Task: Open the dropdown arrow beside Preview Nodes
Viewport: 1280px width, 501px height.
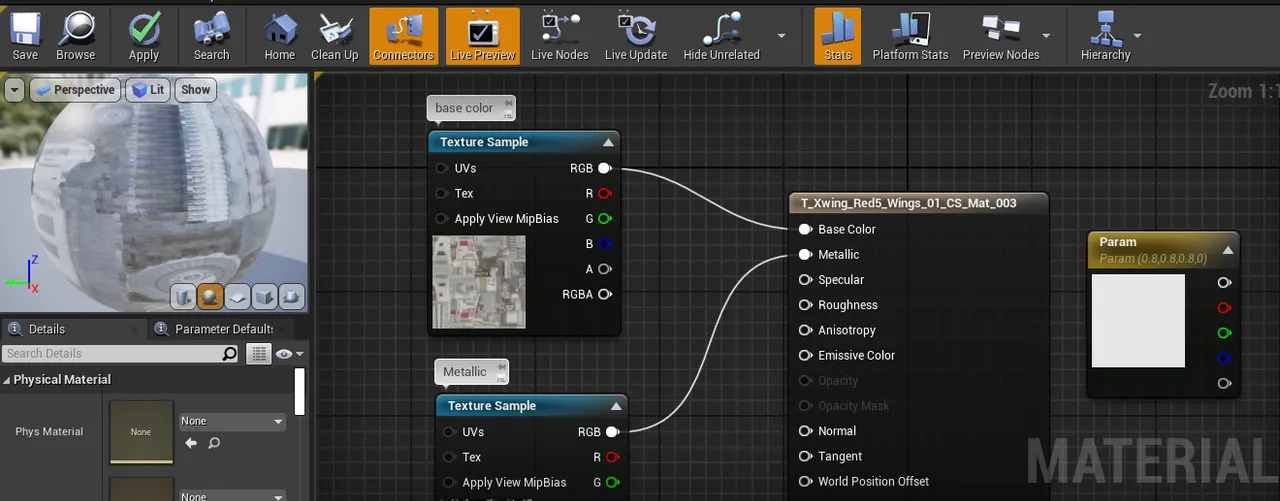Action: click(x=1048, y=36)
